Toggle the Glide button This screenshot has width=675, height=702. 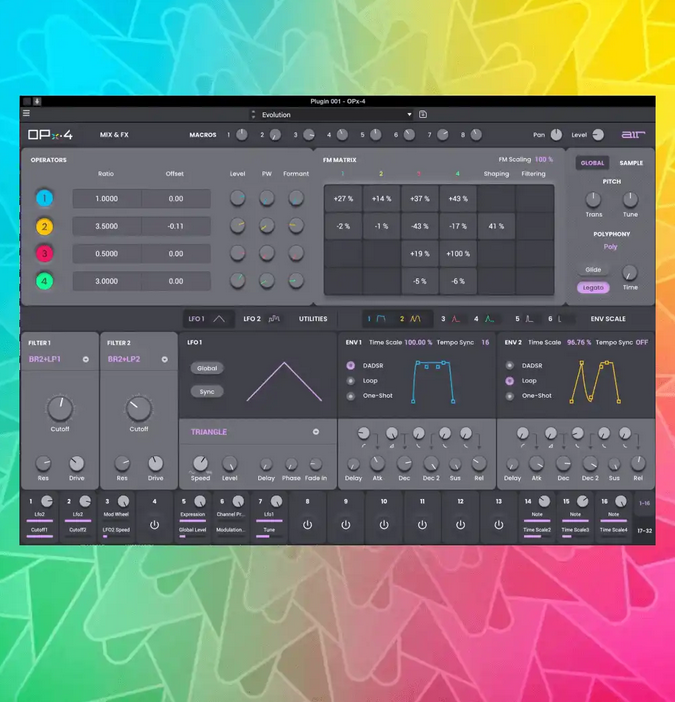[593, 270]
